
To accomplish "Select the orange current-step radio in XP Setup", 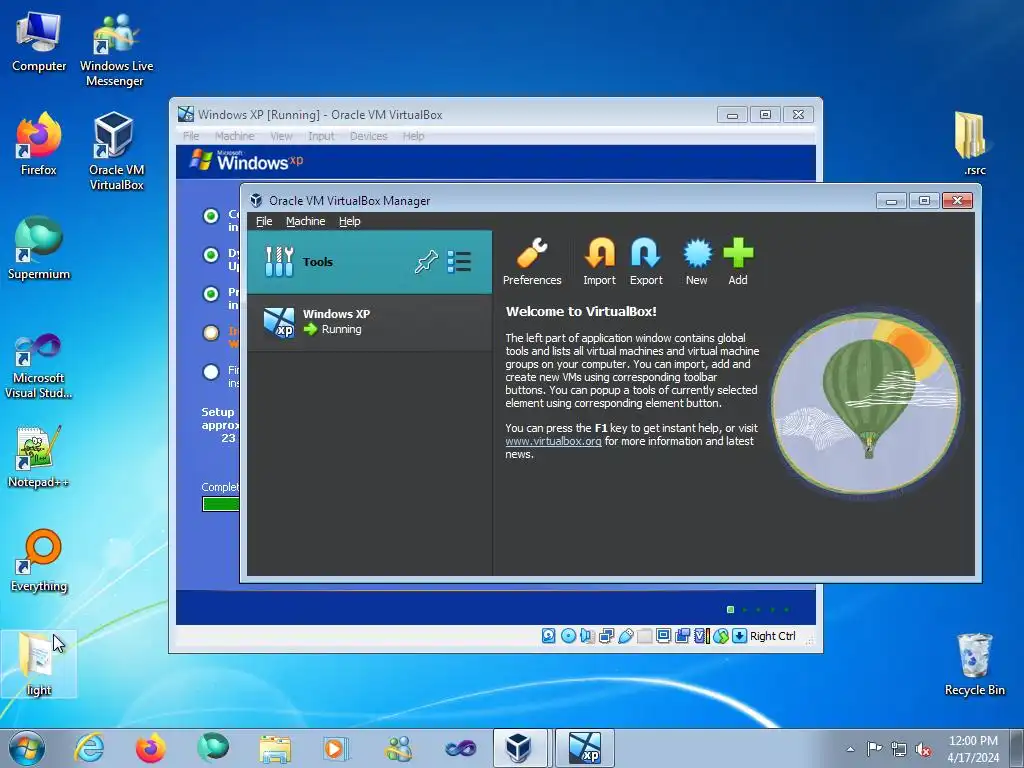I will pyautogui.click(x=211, y=333).
